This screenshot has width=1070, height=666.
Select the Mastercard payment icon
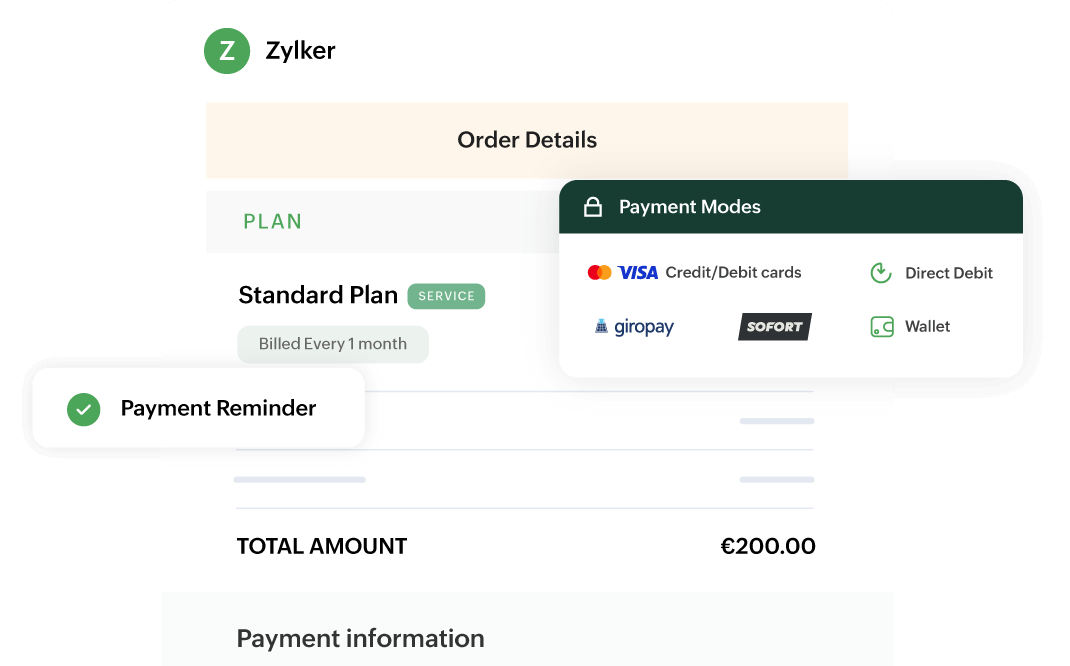[x=600, y=271]
